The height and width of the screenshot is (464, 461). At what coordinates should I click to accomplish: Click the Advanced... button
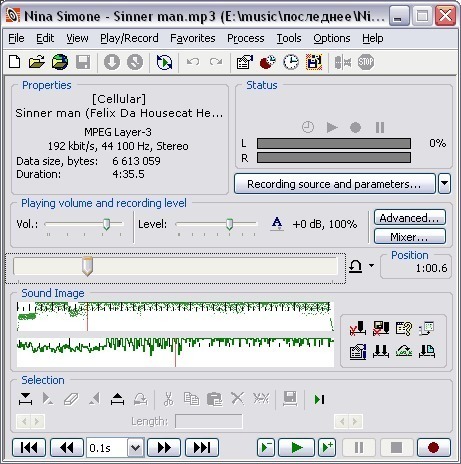pos(410,218)
